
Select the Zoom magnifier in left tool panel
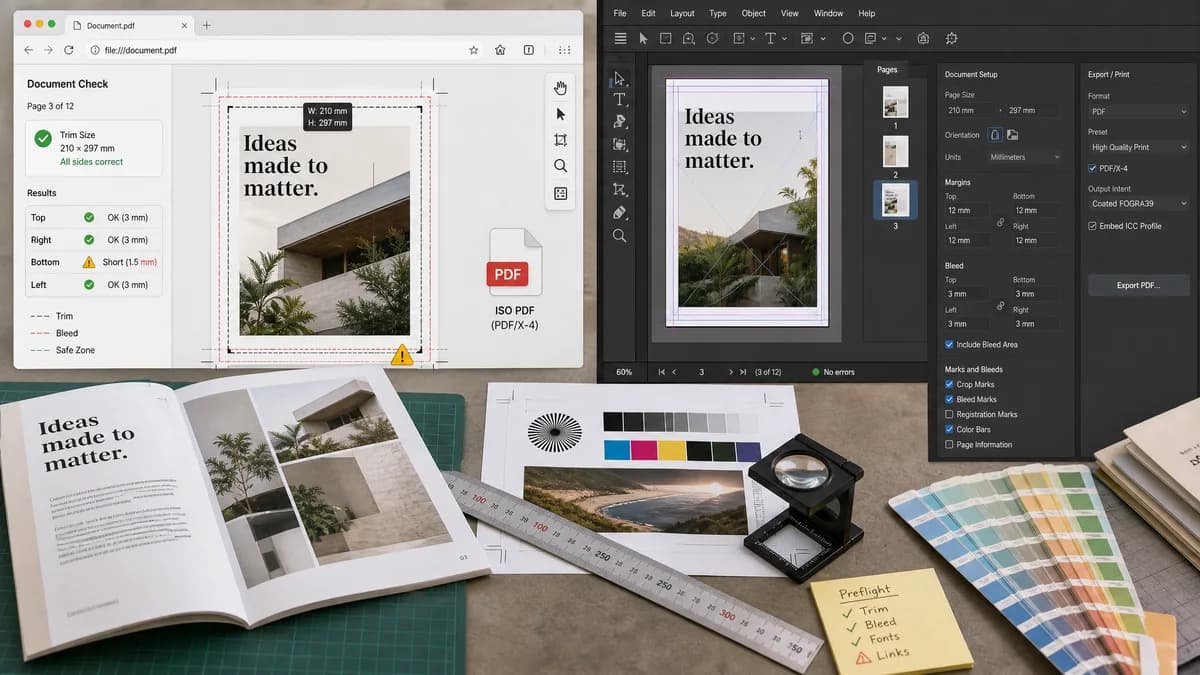620,236
